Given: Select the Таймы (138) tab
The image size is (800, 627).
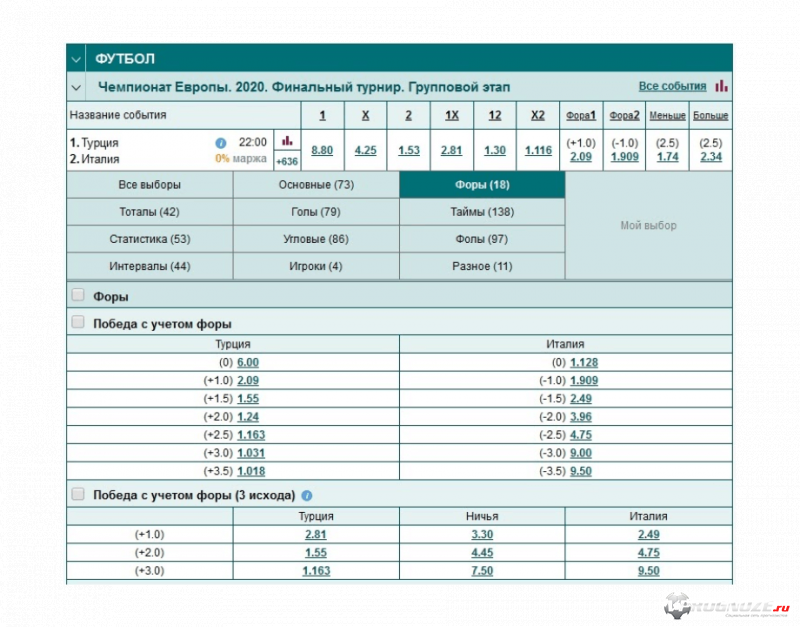Looking at the screenshot, I should (x=481, y=212).
